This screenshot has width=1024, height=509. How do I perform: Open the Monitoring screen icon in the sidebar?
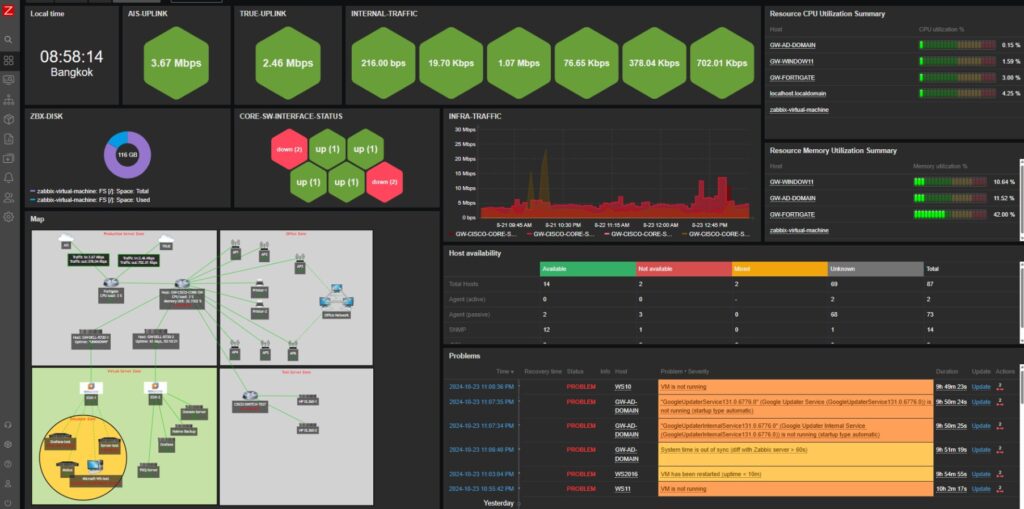(x=8, y=80)
